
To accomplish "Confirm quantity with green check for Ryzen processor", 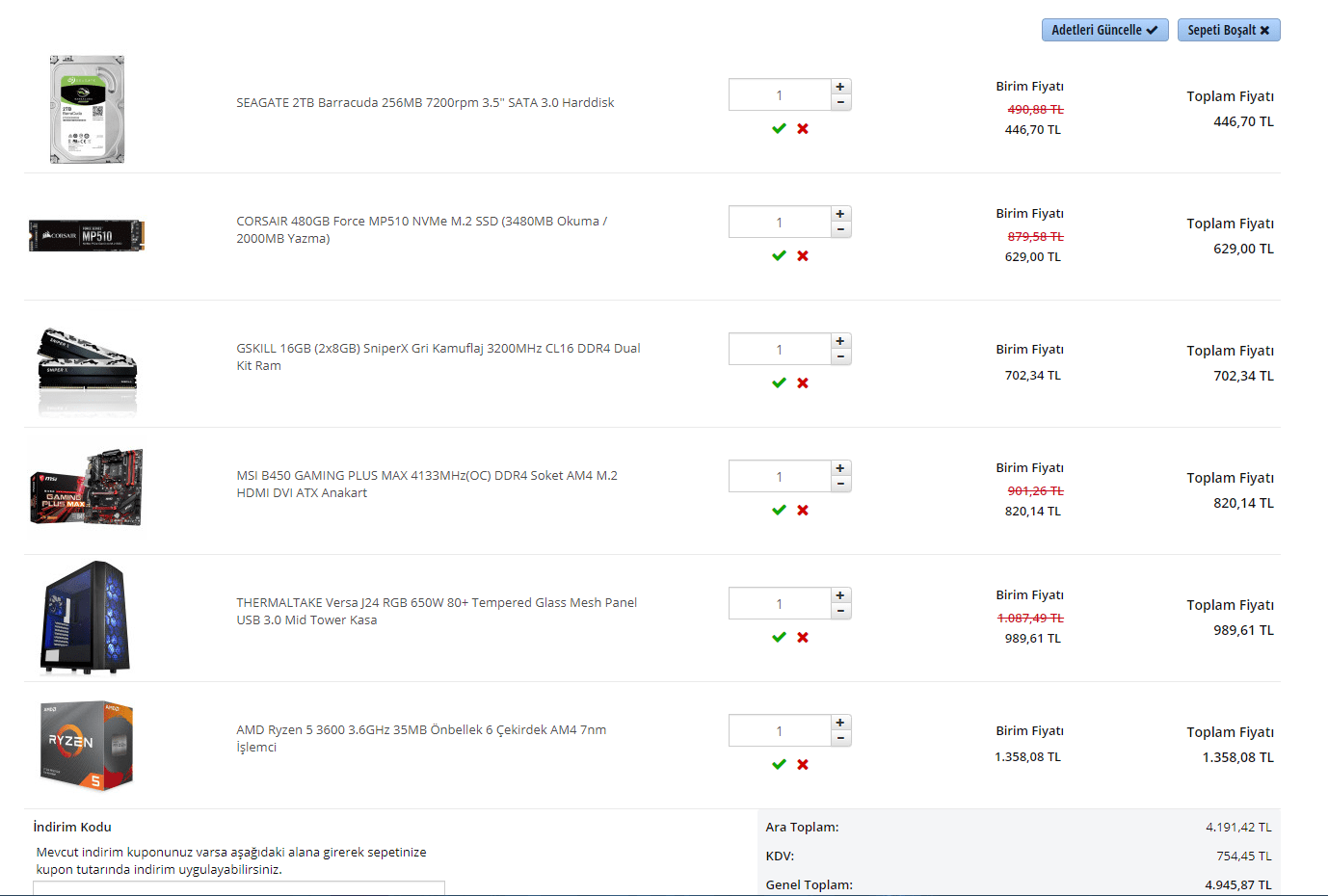I will (x=779, y=764).
